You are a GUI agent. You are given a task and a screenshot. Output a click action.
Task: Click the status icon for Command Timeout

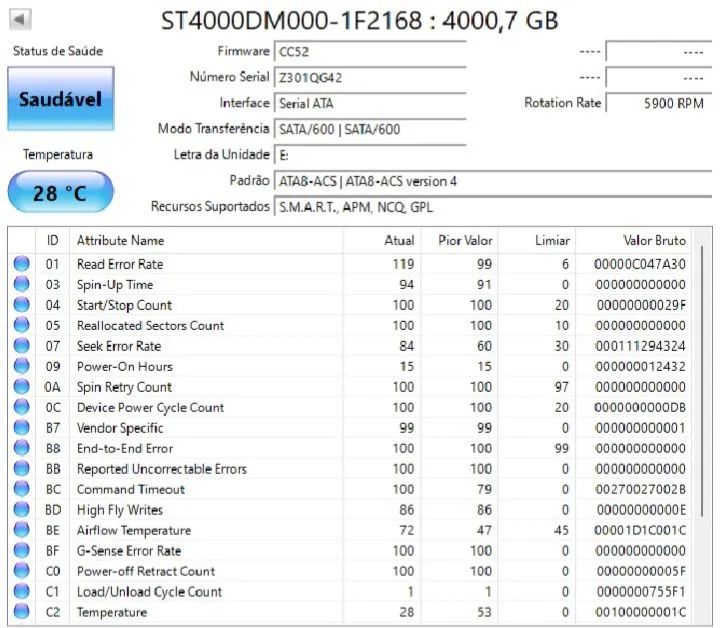point(22,489)
